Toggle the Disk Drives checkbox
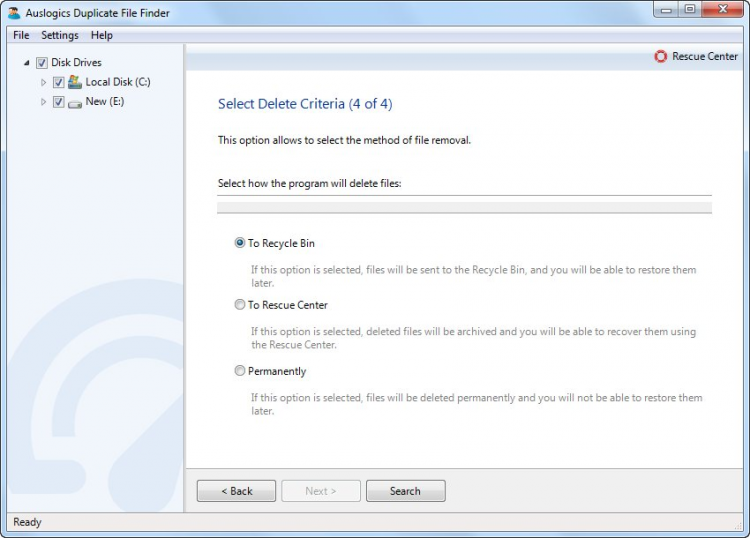Image resolution: width=750 pixels, height=538 pixels. point(42,63)
